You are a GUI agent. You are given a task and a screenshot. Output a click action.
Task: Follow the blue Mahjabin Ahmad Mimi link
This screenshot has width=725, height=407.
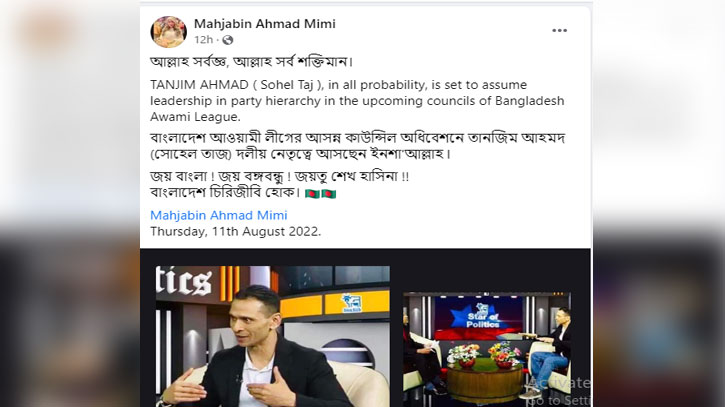coord(219,215)
